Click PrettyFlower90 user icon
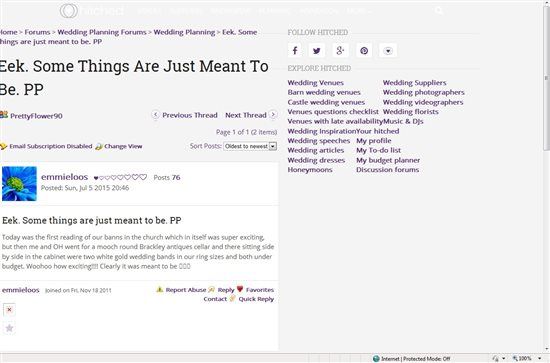The height and width of the screenshot is (363, 550). 4,115
